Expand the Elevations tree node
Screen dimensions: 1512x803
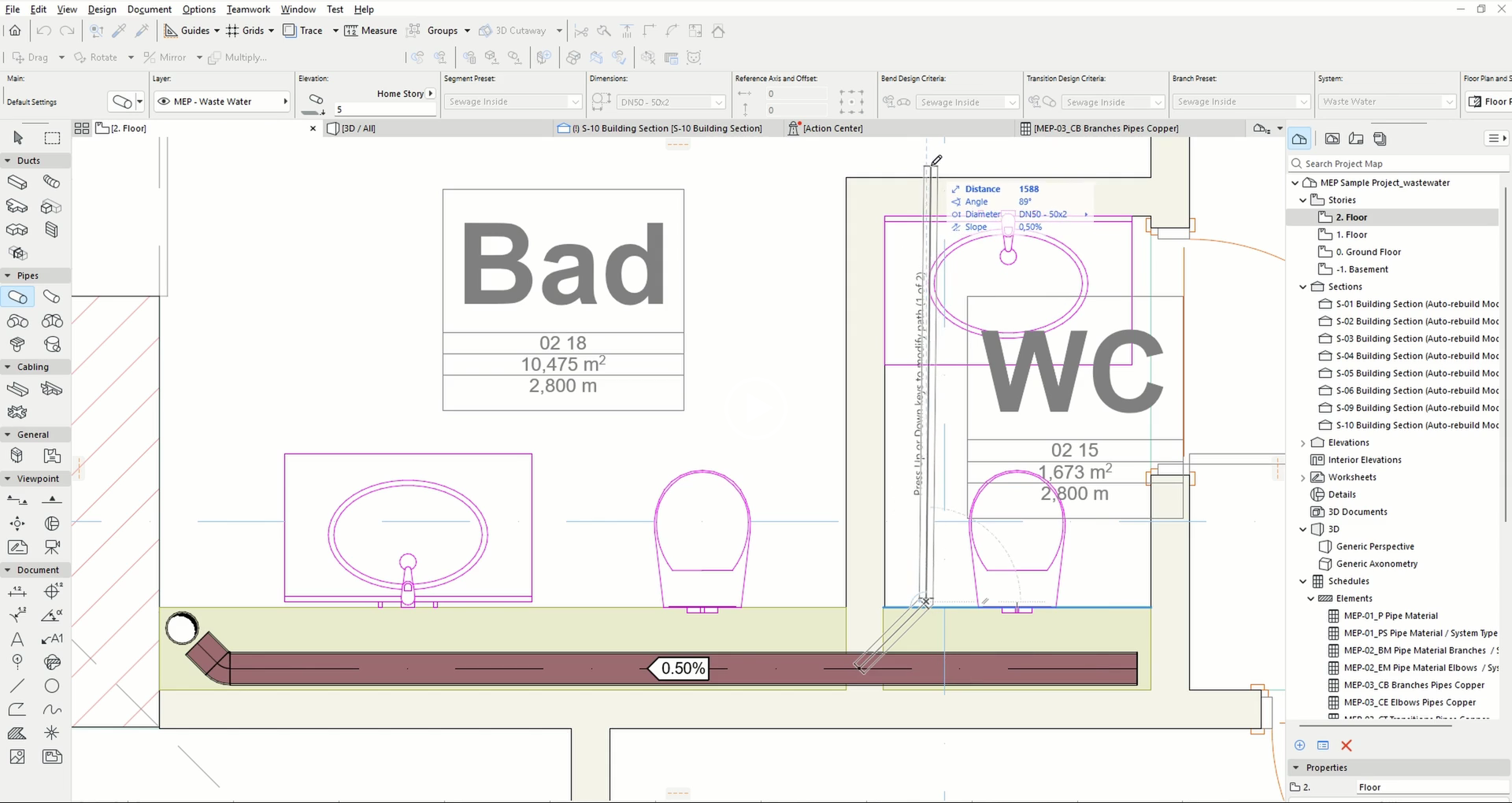pos(1303,442)
